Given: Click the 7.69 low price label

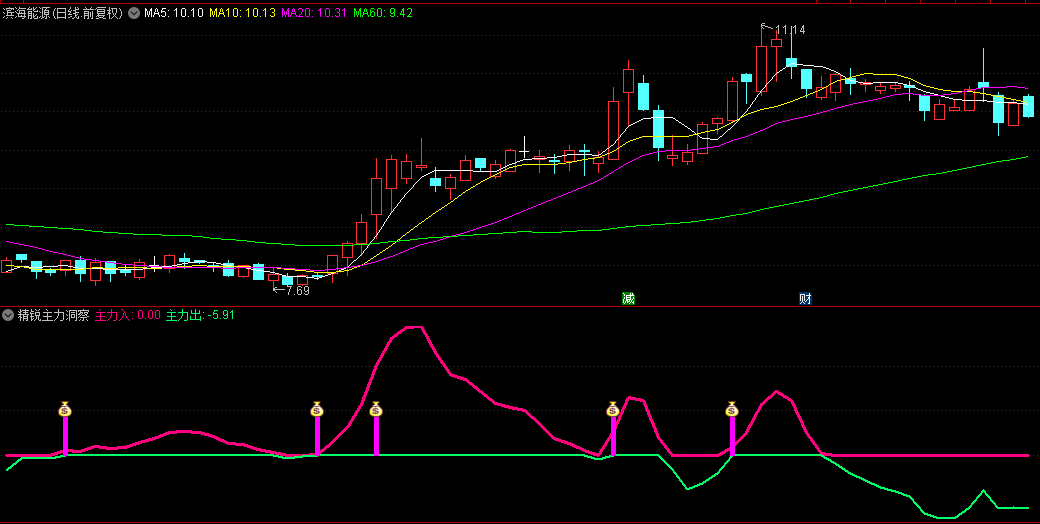Looking at the screenshot, I should [x=296, y=291].
